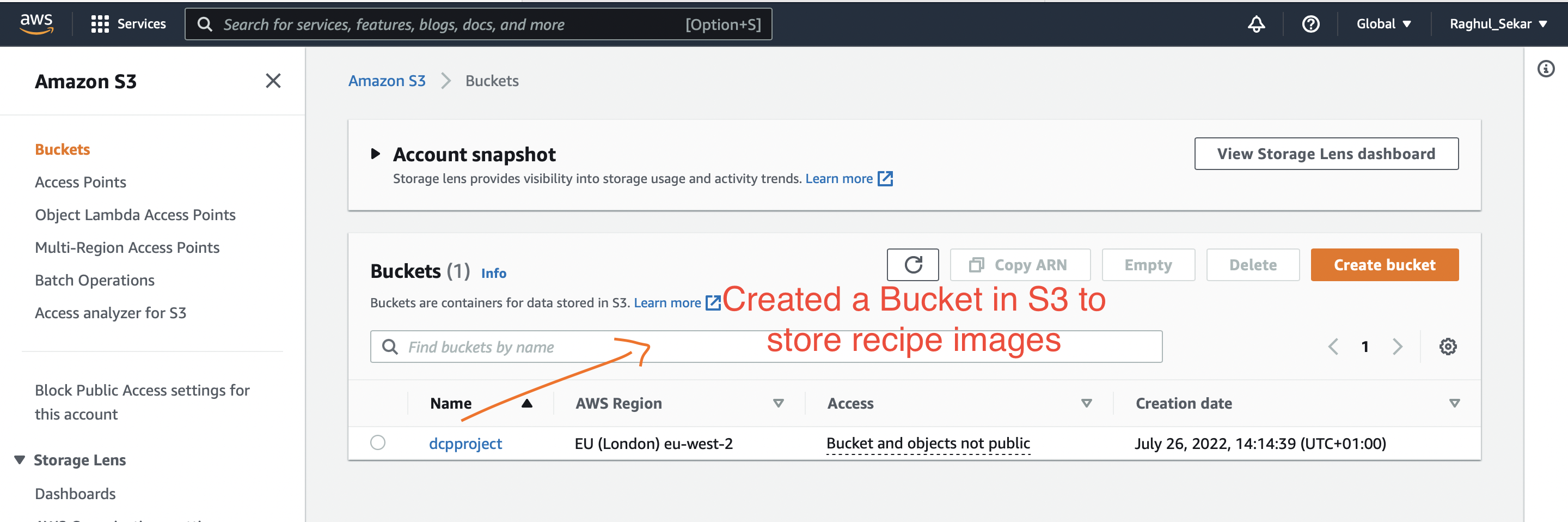Open Access analyzer for S3
Image resolution: width=1568 pixels, height=522 pixels.
pos(110,313)
